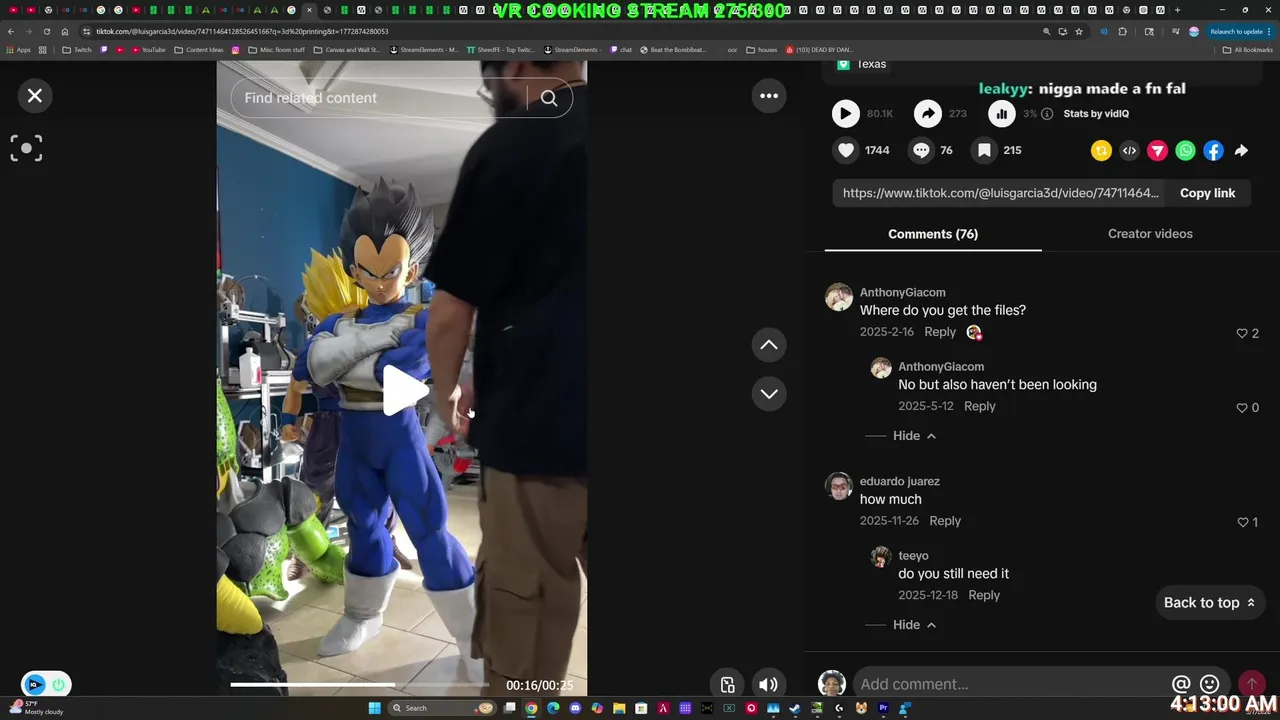The height and width of the screenshot is (720, 1280).
Task: Click the vidIQ play views icon
Action: pyautogui.click(x=846, y=114)
